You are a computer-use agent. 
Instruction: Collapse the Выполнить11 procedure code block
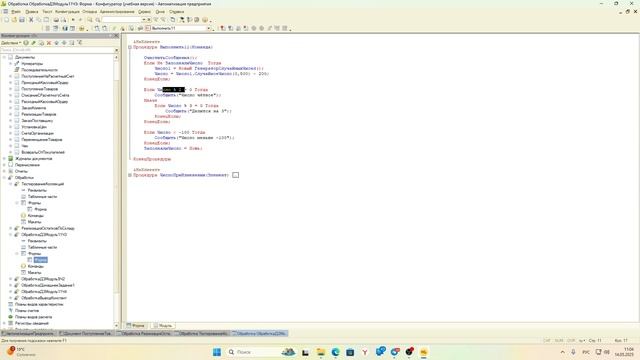(130, 47)
